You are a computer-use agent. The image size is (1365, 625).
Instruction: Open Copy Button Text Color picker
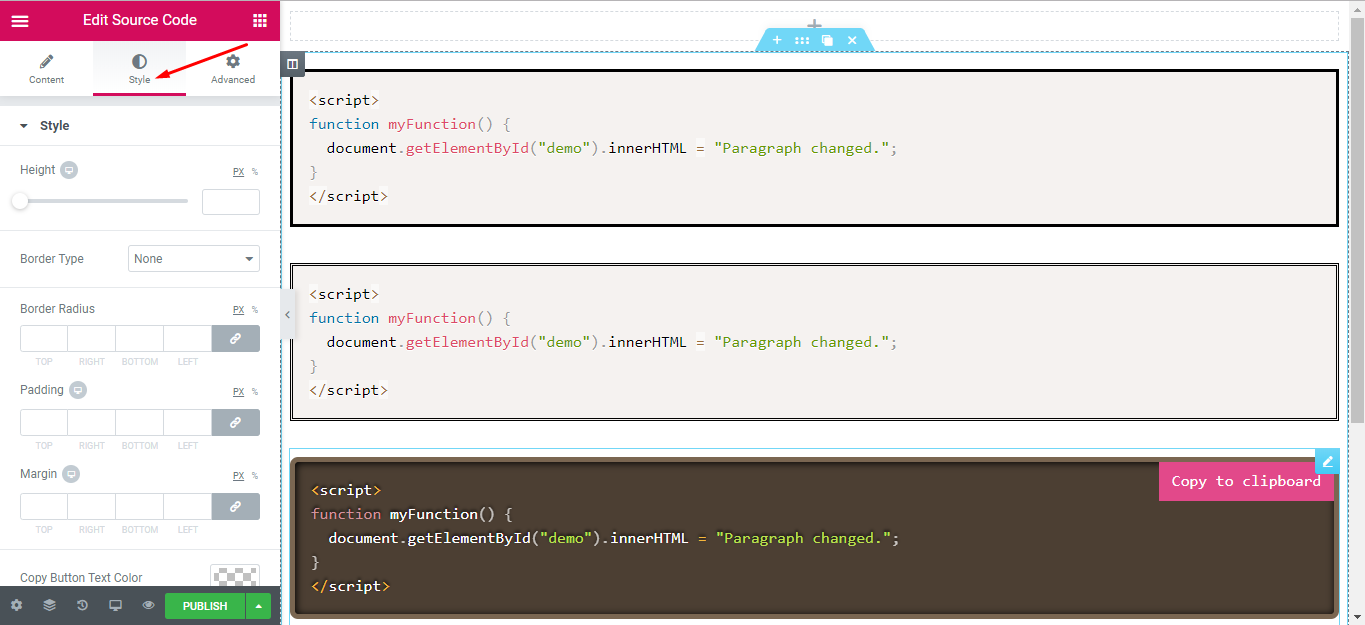[x=235, y=577]
